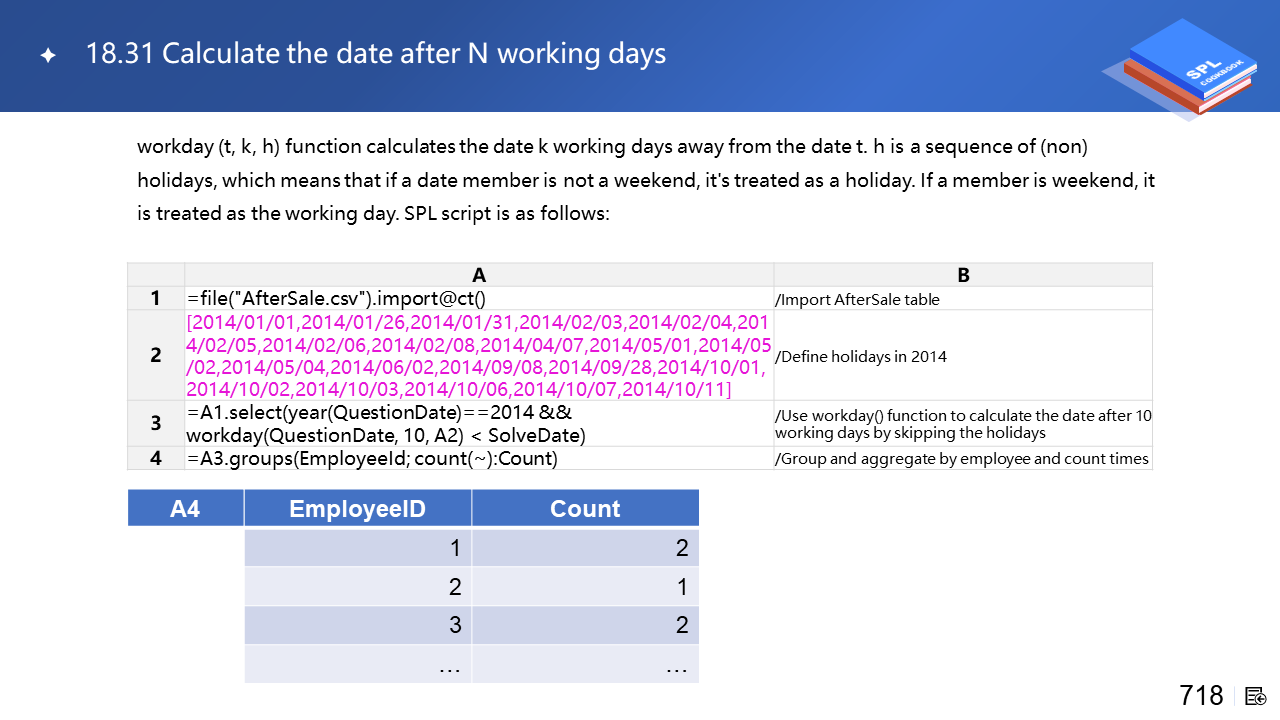This screenshot has height=720, width=1280.
Task: Select column A header of script grid
Action: [x=479, y=275]
